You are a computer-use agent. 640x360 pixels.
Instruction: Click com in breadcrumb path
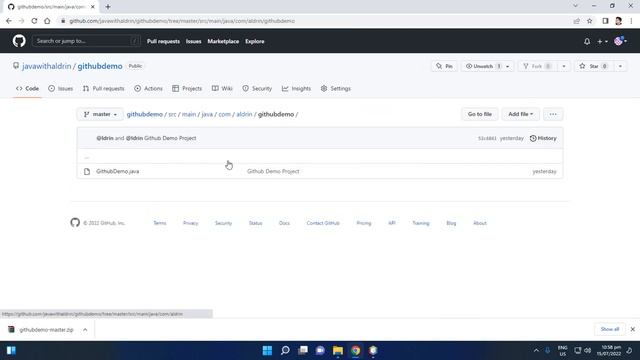[224, 114]
